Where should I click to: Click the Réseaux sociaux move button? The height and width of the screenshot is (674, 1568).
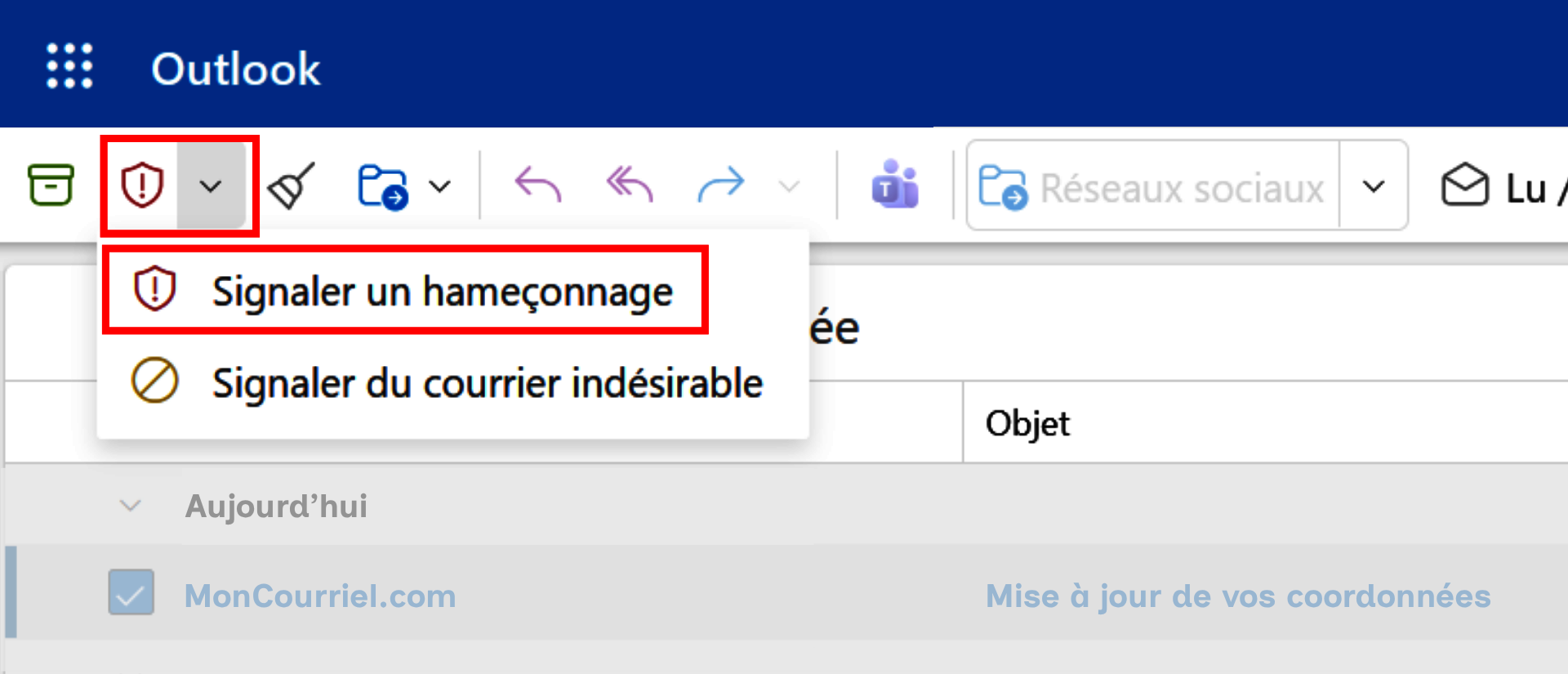pyautogui.click(x=1153, y=186)
